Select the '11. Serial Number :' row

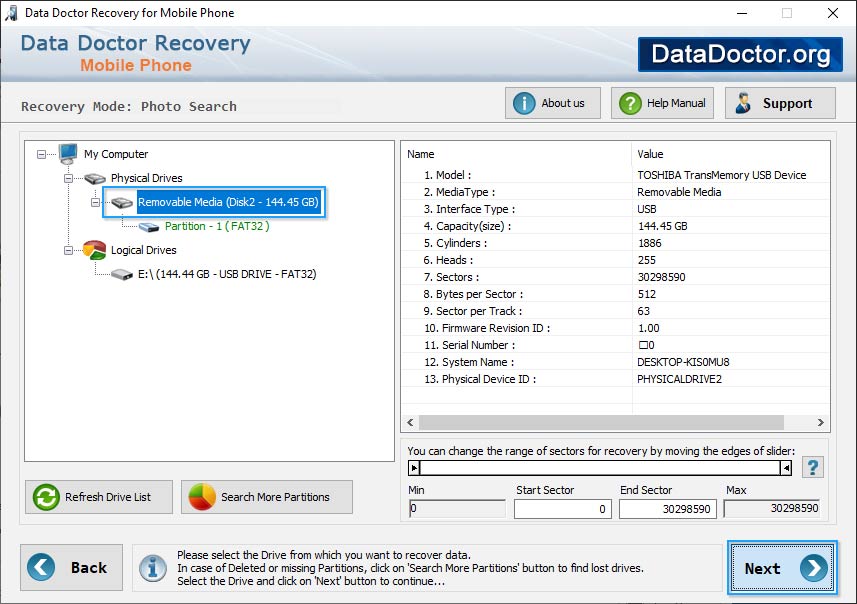click(615, 345)
